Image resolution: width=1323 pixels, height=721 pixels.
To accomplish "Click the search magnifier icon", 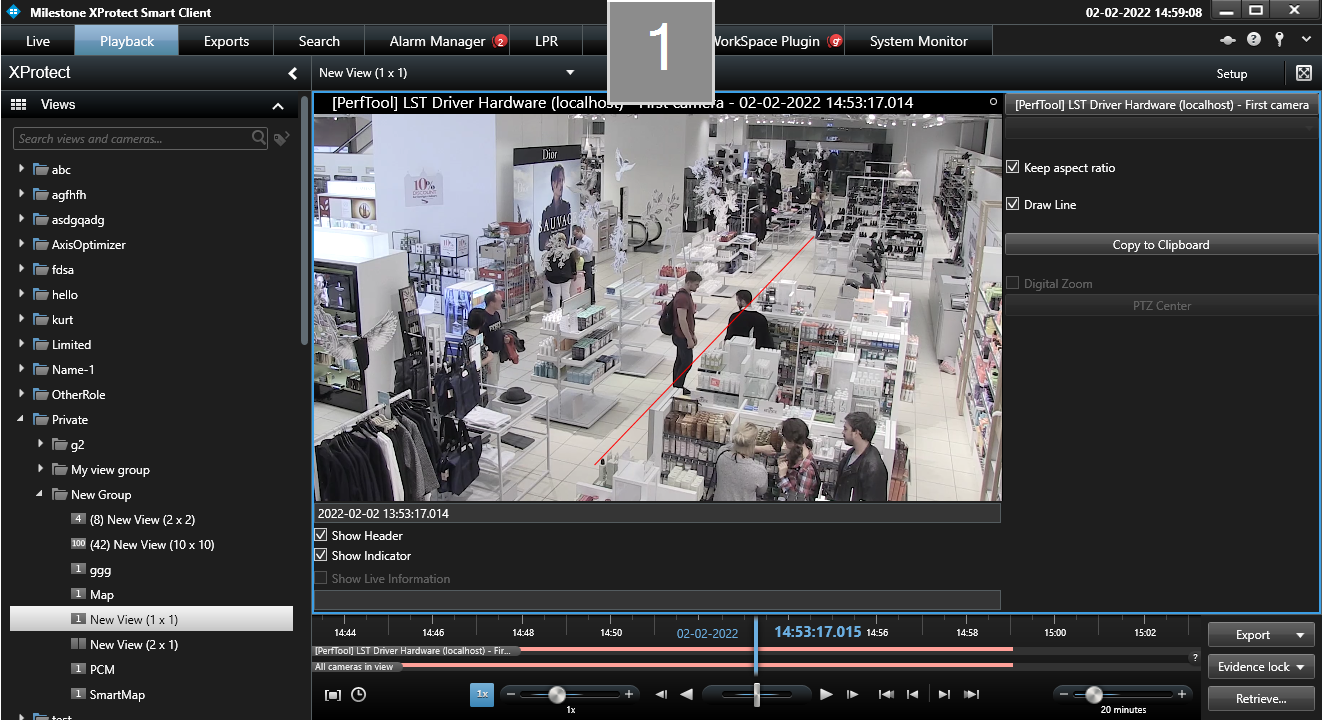I will tap(259, 138).
